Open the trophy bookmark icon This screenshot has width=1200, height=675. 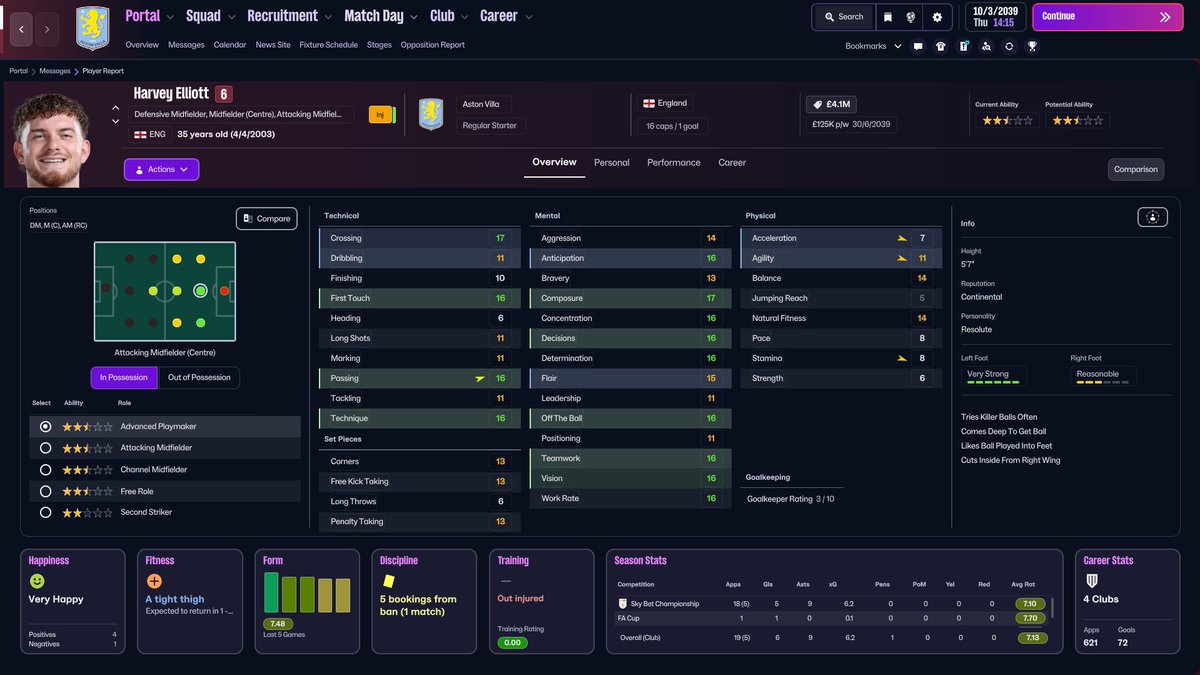pos(1032,46)
